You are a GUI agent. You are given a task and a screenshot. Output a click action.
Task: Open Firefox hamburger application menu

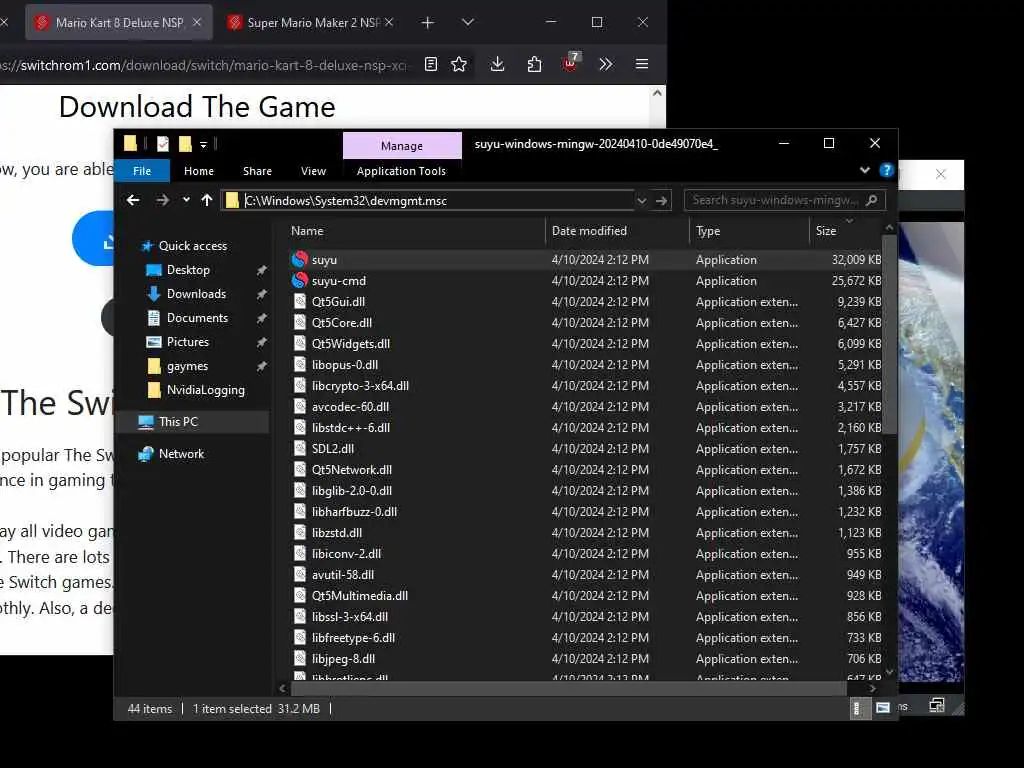(x=642, y=64)
